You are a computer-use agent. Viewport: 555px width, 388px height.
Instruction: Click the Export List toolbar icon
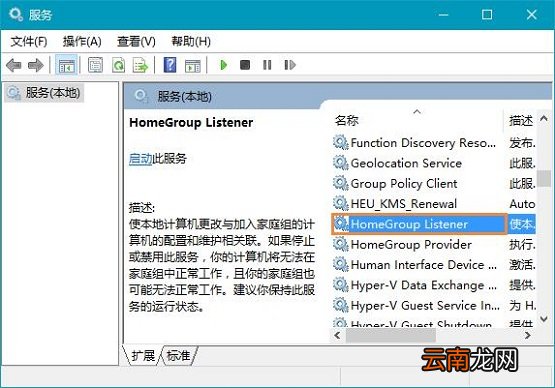pyautogui.click(x=140, y=65)
